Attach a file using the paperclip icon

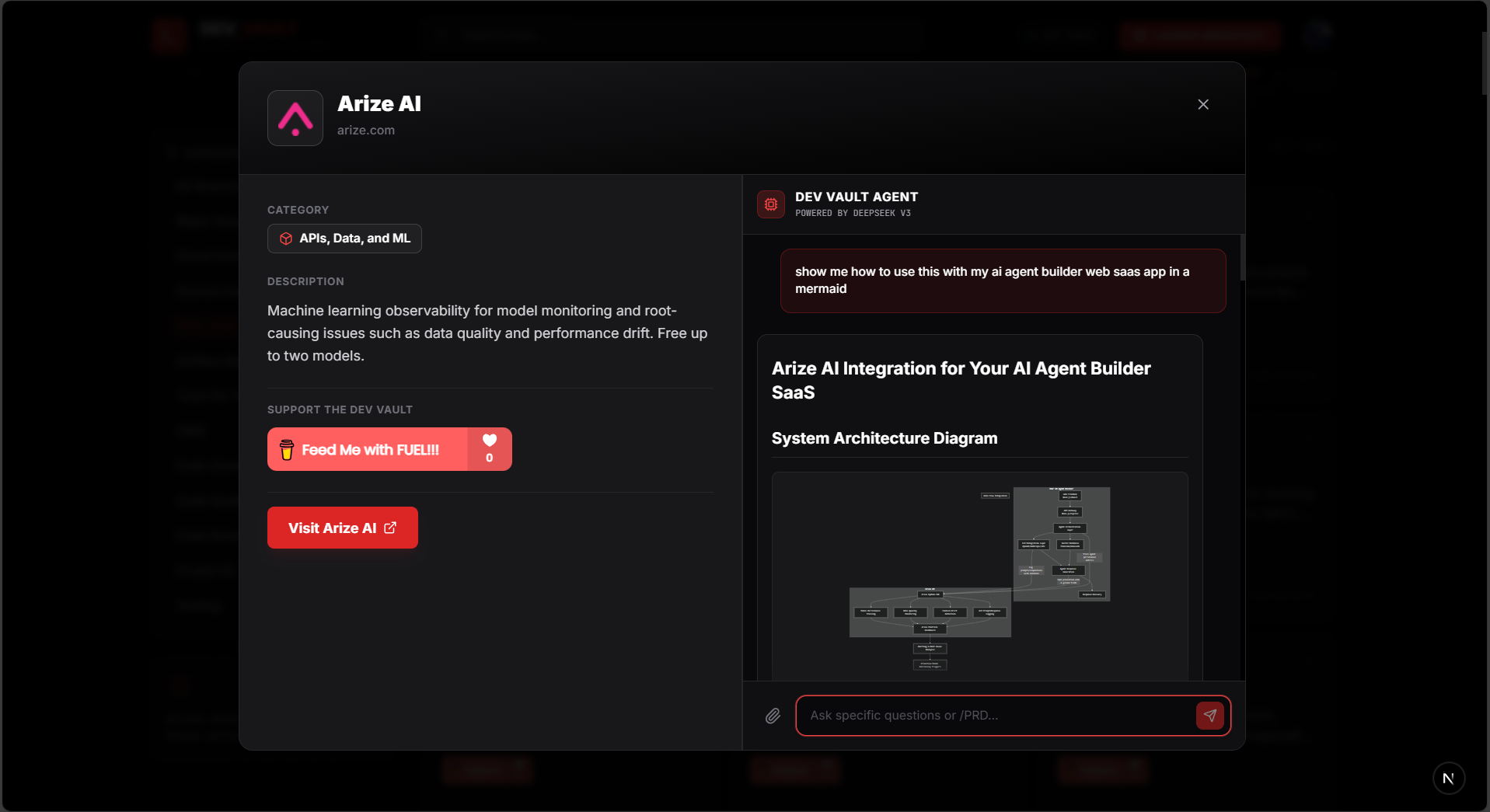(773, 715)
